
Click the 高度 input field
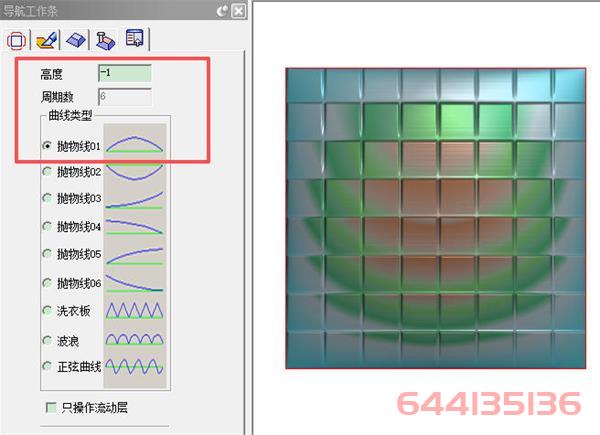[x=125, y=73]
